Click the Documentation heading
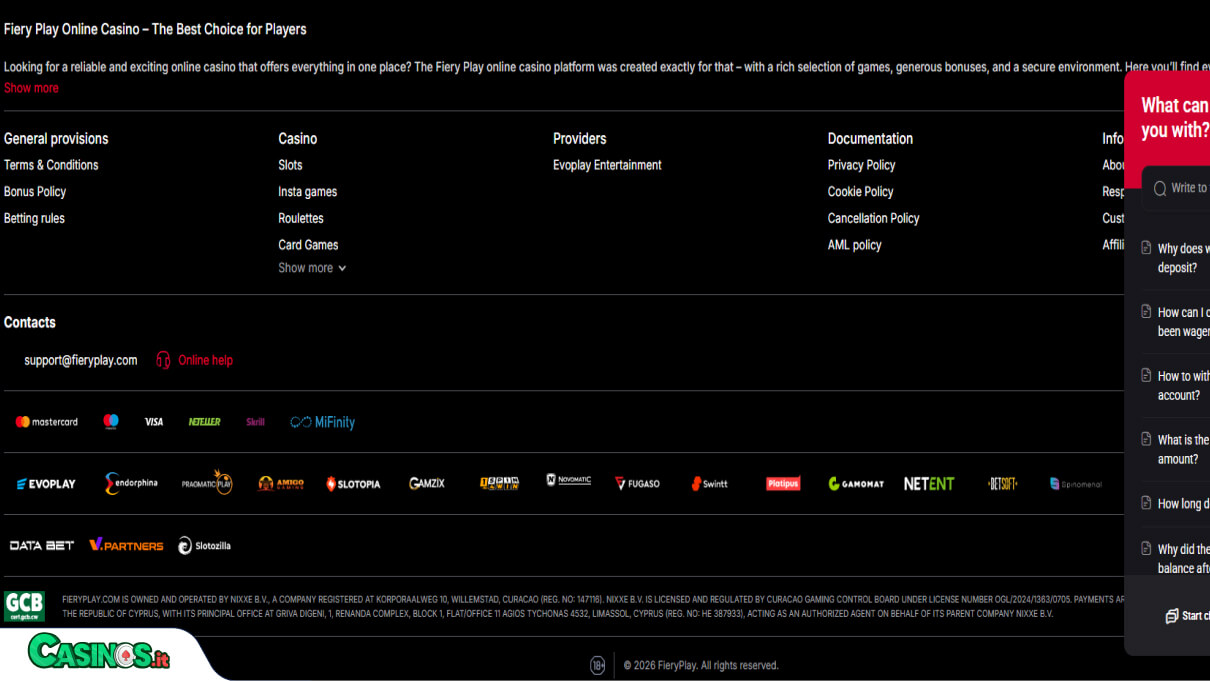The image size is (1210, 681). pos(870,139)
